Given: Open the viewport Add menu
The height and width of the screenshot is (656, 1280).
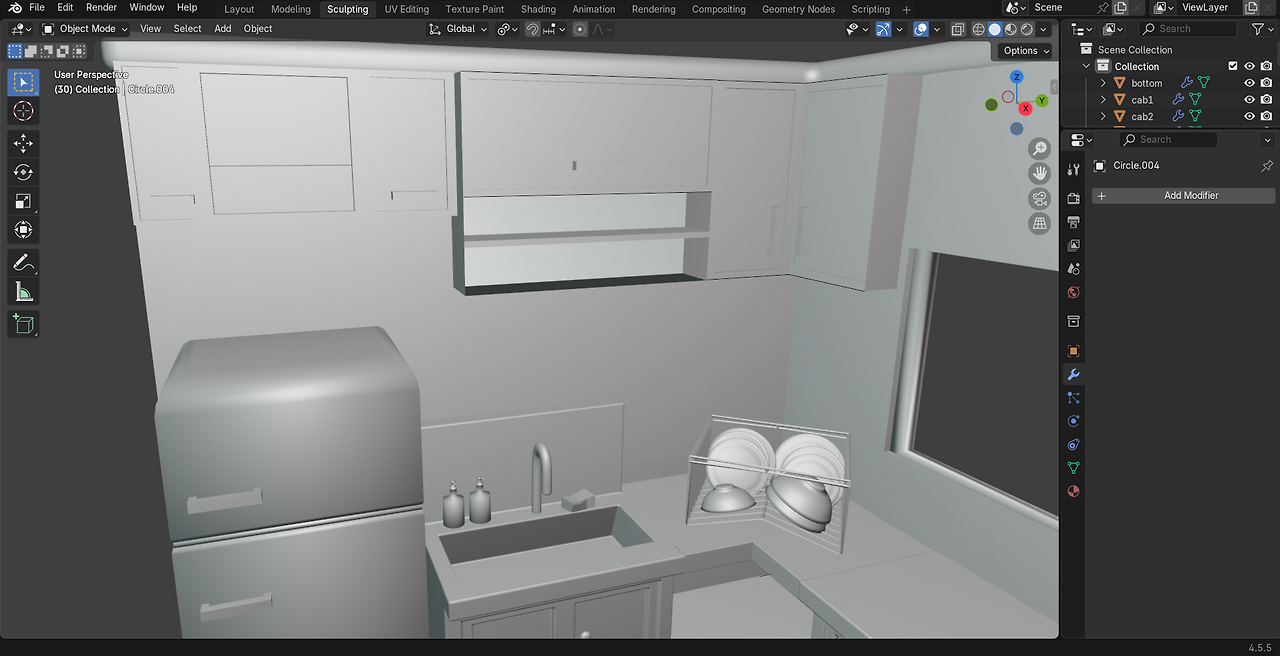Looking at the screenshot, I should click(x=223, y=29).
